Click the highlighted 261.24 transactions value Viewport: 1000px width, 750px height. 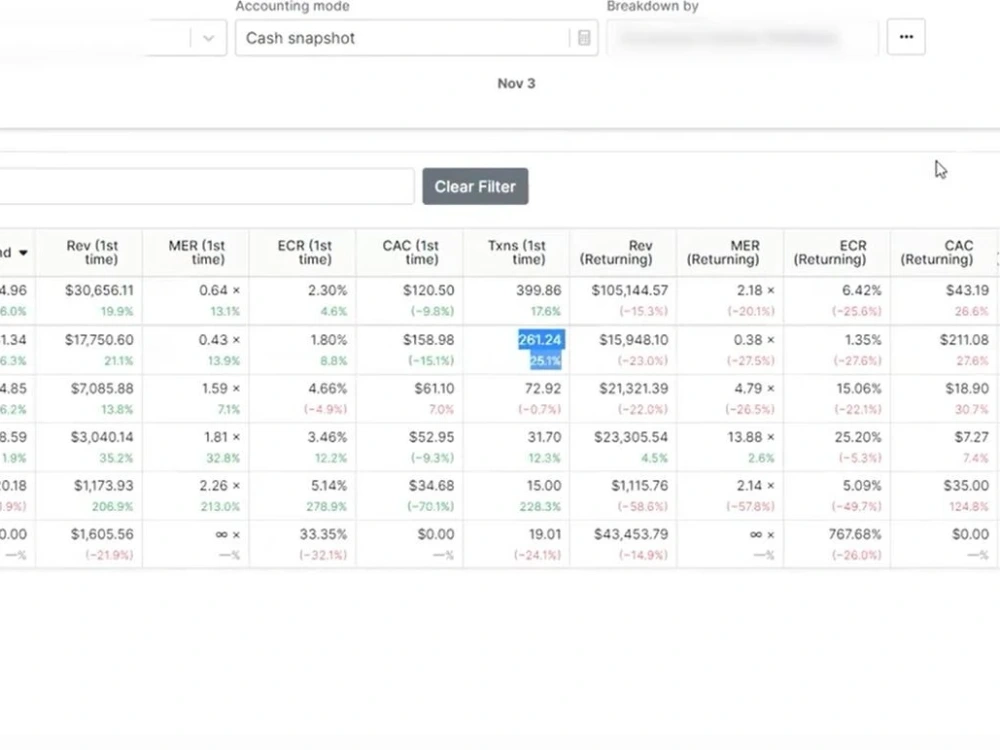coord(540,340)
